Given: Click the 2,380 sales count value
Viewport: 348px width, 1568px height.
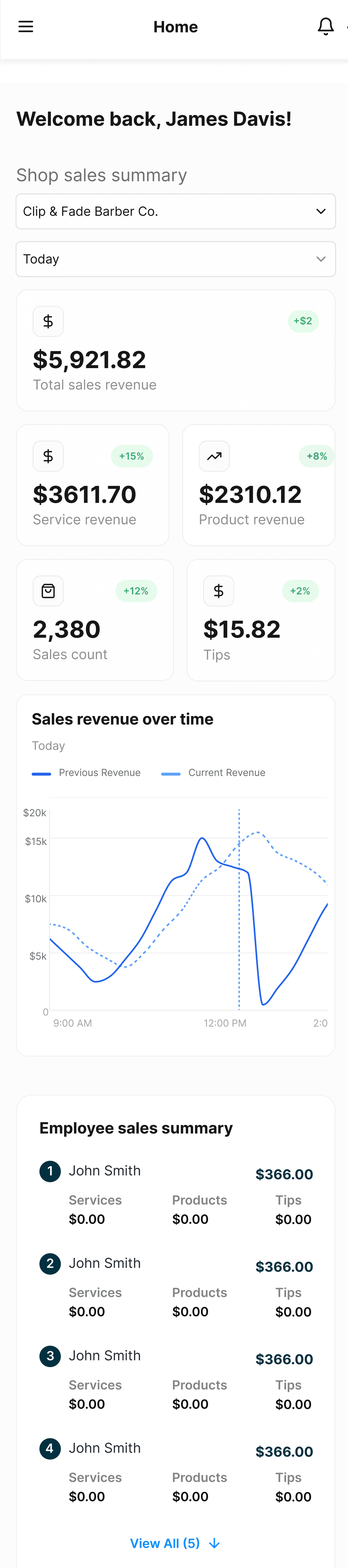Looking at the screenshot, I should pyautogui.click(x=66, y=629).
